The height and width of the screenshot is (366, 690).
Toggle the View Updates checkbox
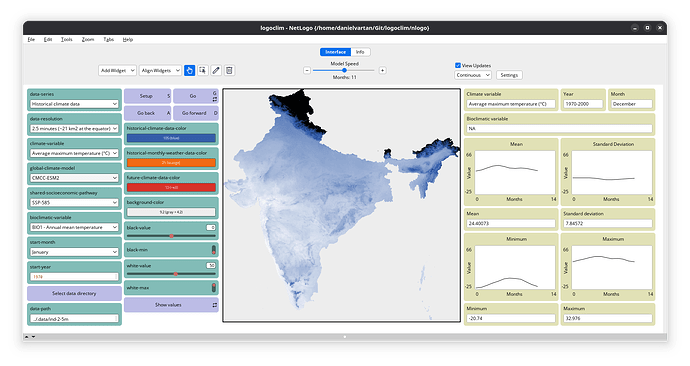pyautogui.click(x=458, y=65)
